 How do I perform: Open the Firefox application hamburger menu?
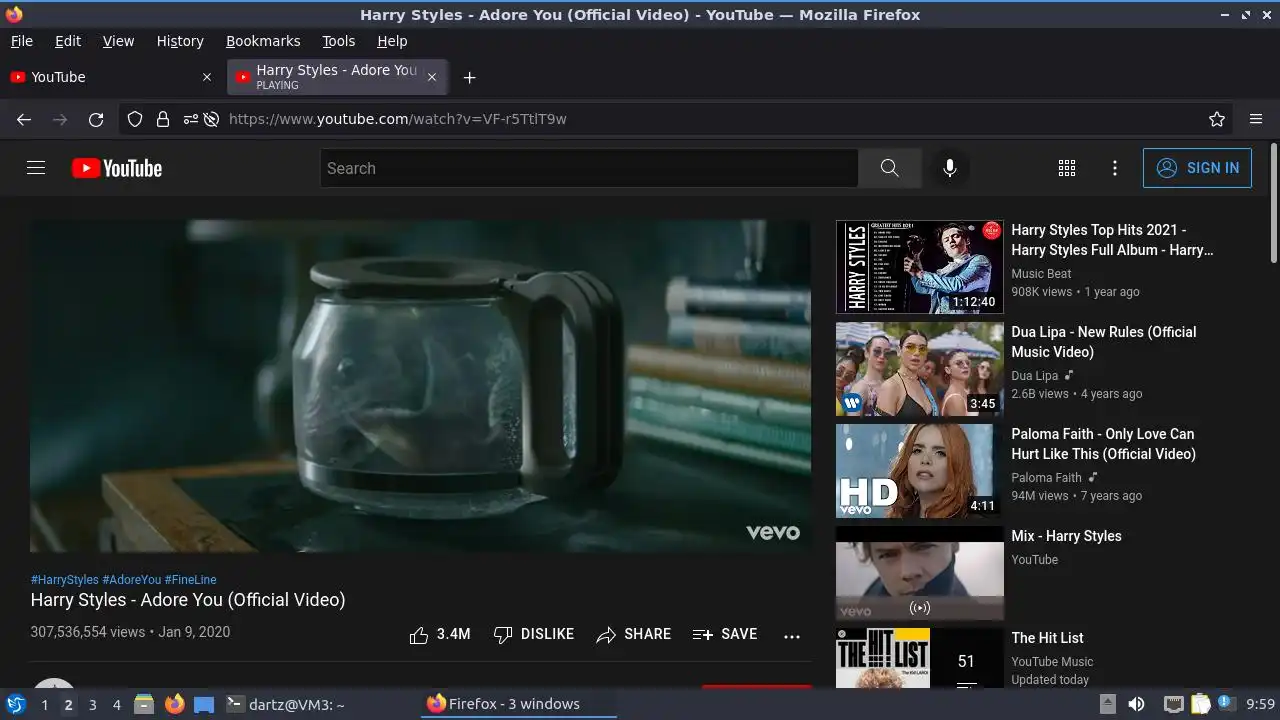[1256, 119]
